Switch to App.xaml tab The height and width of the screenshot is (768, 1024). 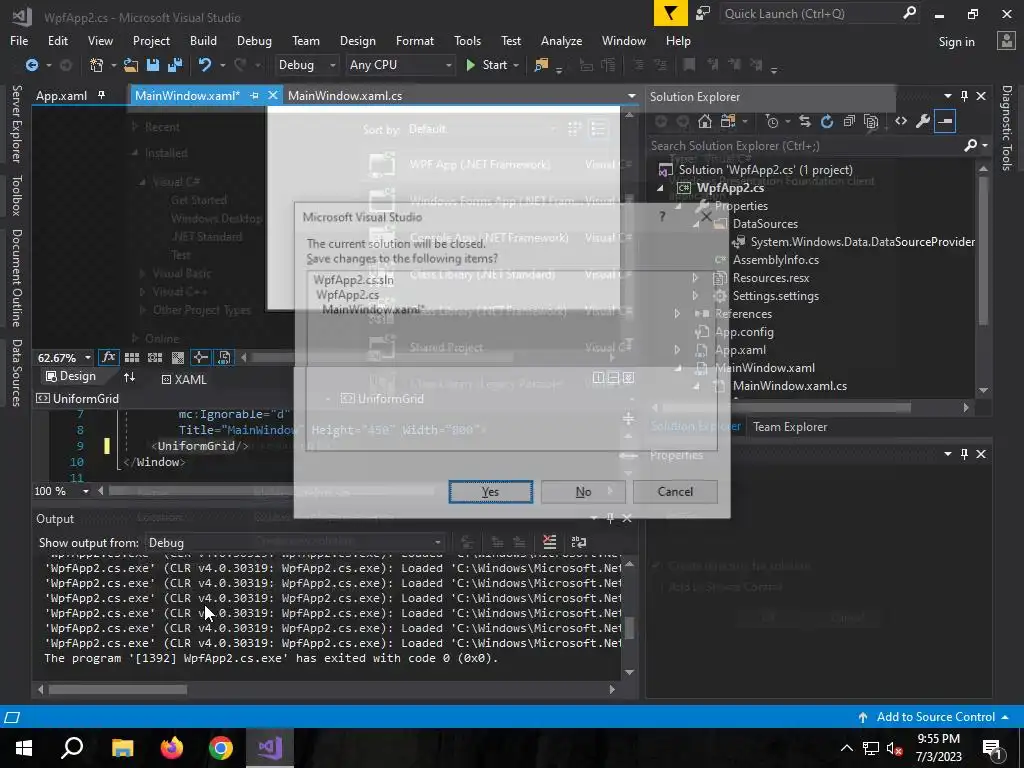pyautogui.click(x=61, y=95)
